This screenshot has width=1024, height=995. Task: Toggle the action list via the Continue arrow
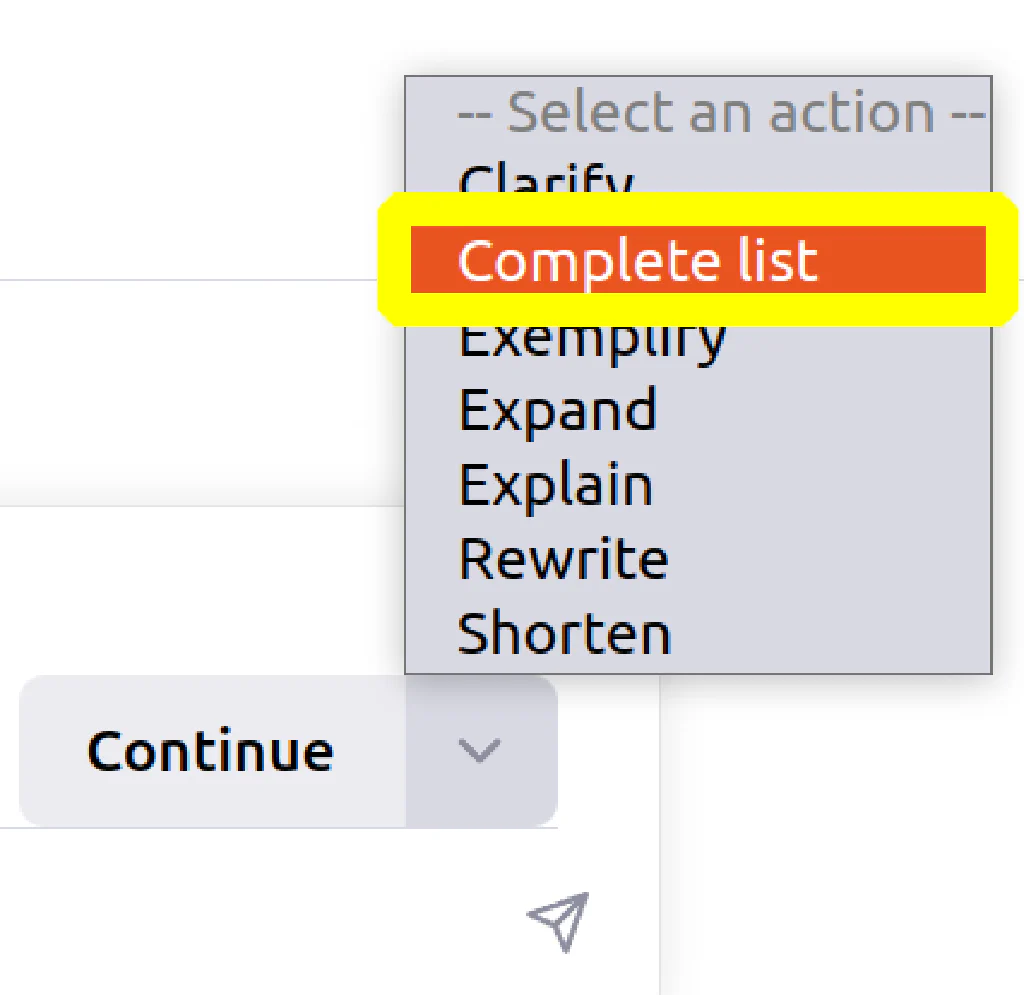(481, 751)
